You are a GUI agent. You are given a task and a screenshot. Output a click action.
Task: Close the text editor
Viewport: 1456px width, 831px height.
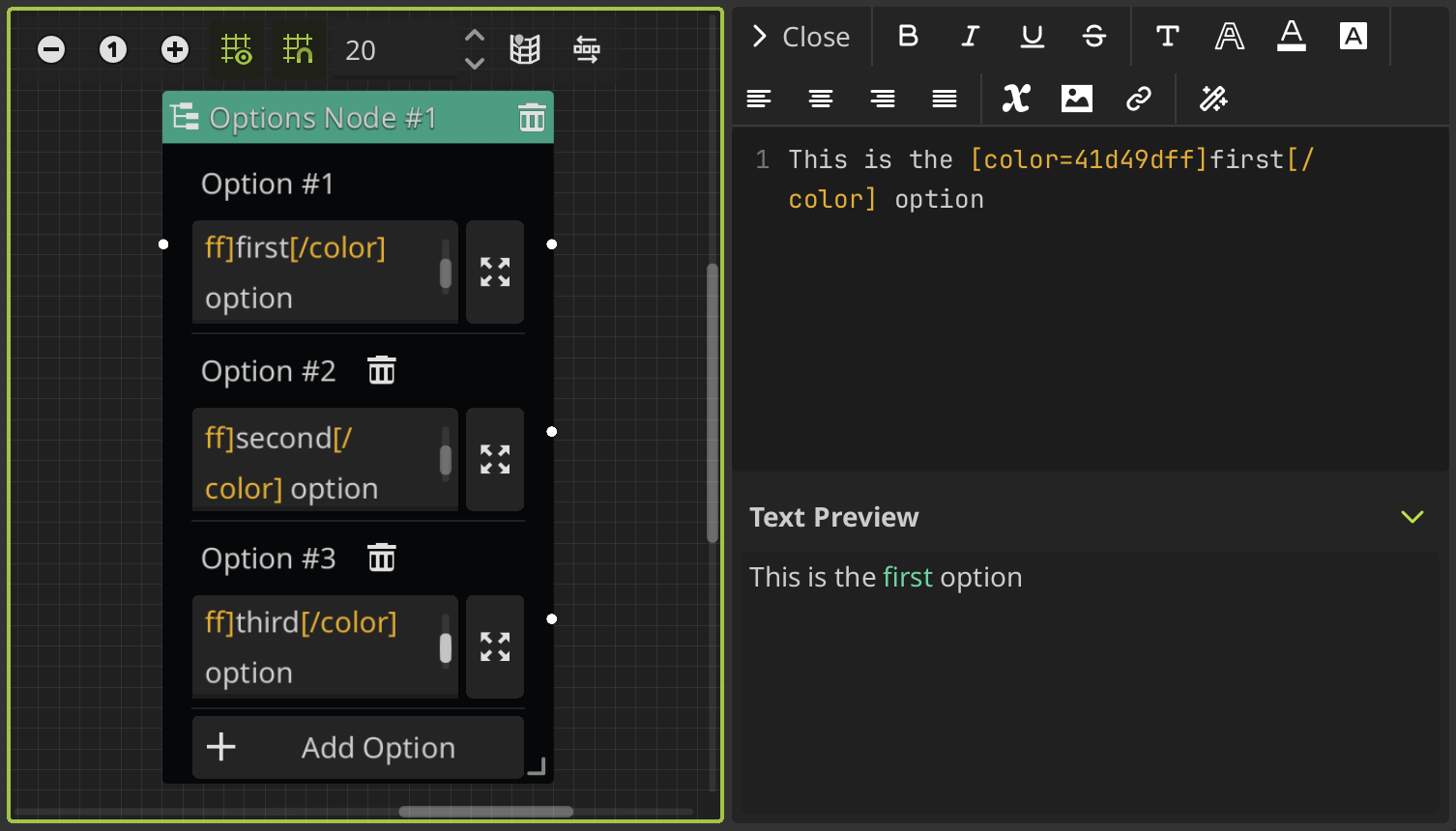pos(817,36)
